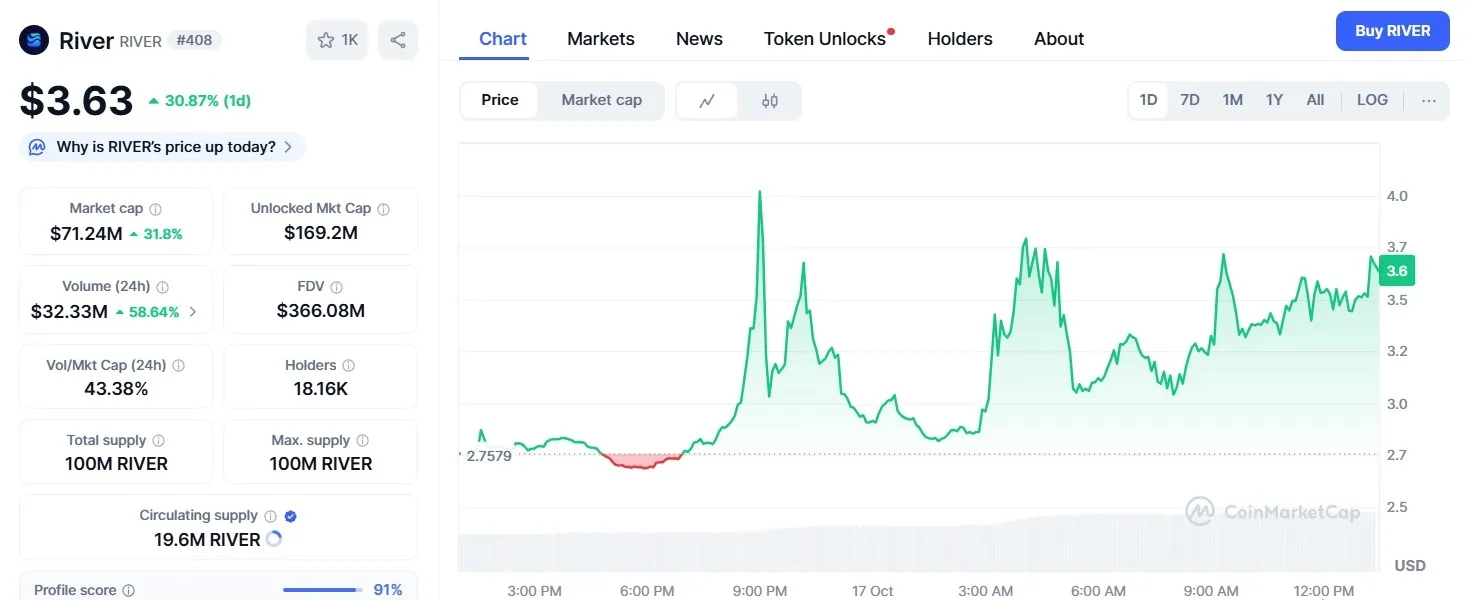The height and width of the screenshot is (600, 1468).
Task: Click the Market cap info icon
Action: 155,209
